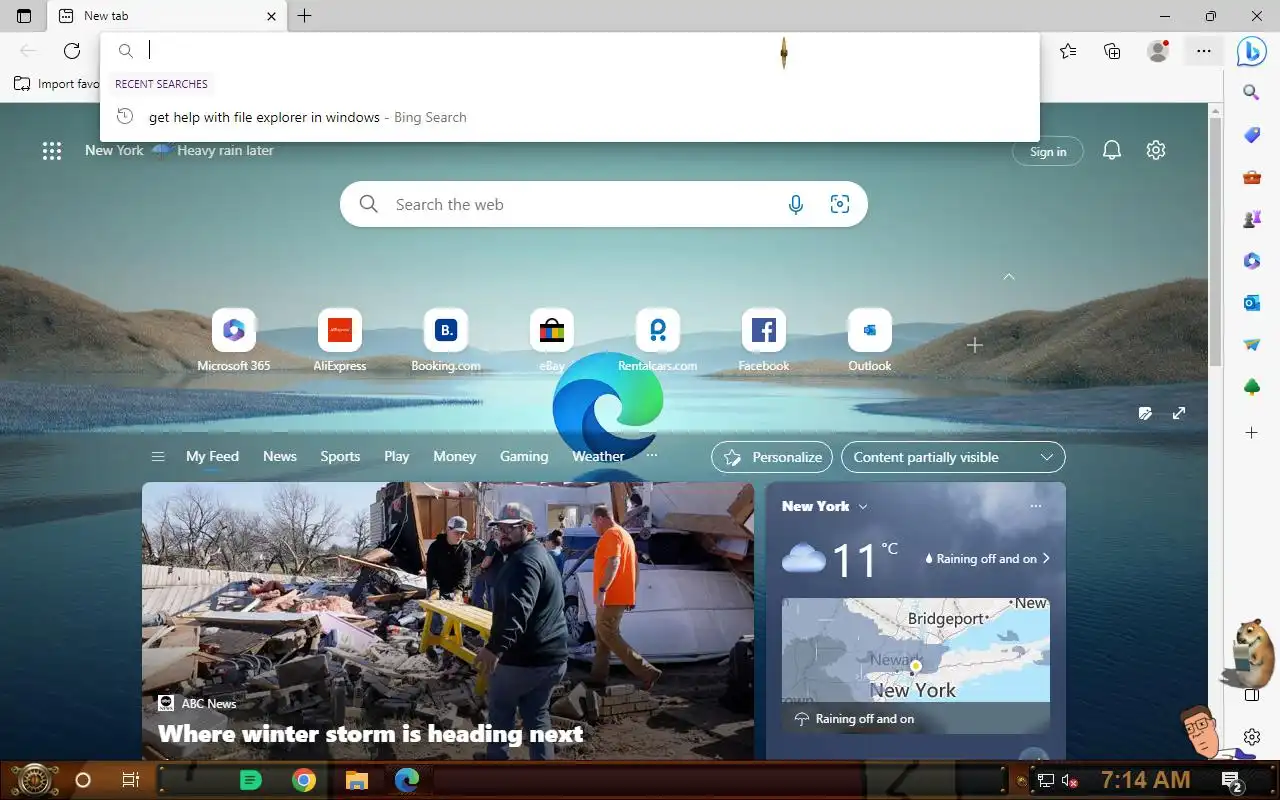Viewport: 1280px width, 800px height.
Task: Open File Explorer from the taskbar
Action: coord(356,780)
